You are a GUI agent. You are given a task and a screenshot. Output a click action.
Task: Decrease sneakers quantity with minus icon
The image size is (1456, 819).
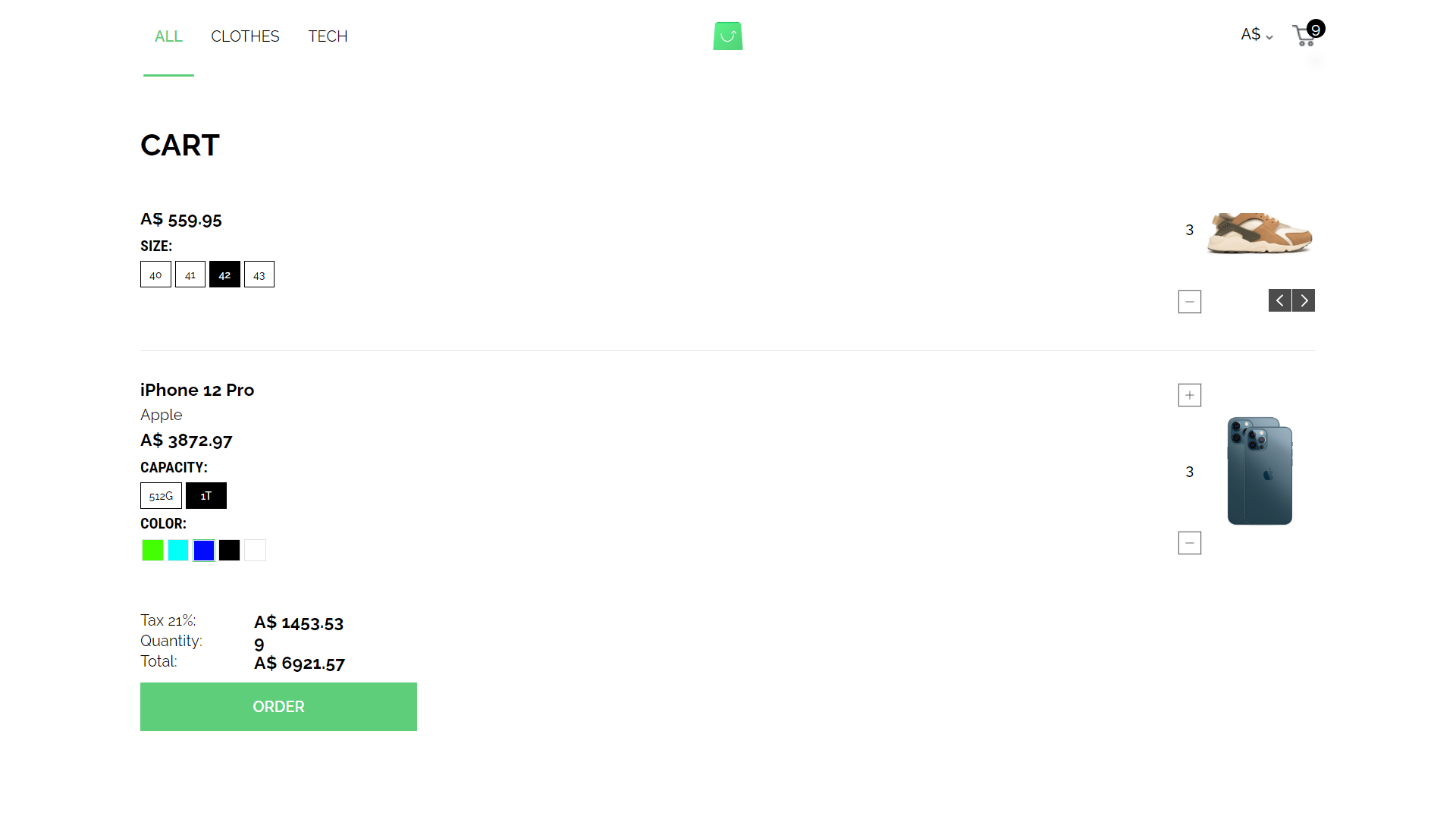coord(1189,301)
